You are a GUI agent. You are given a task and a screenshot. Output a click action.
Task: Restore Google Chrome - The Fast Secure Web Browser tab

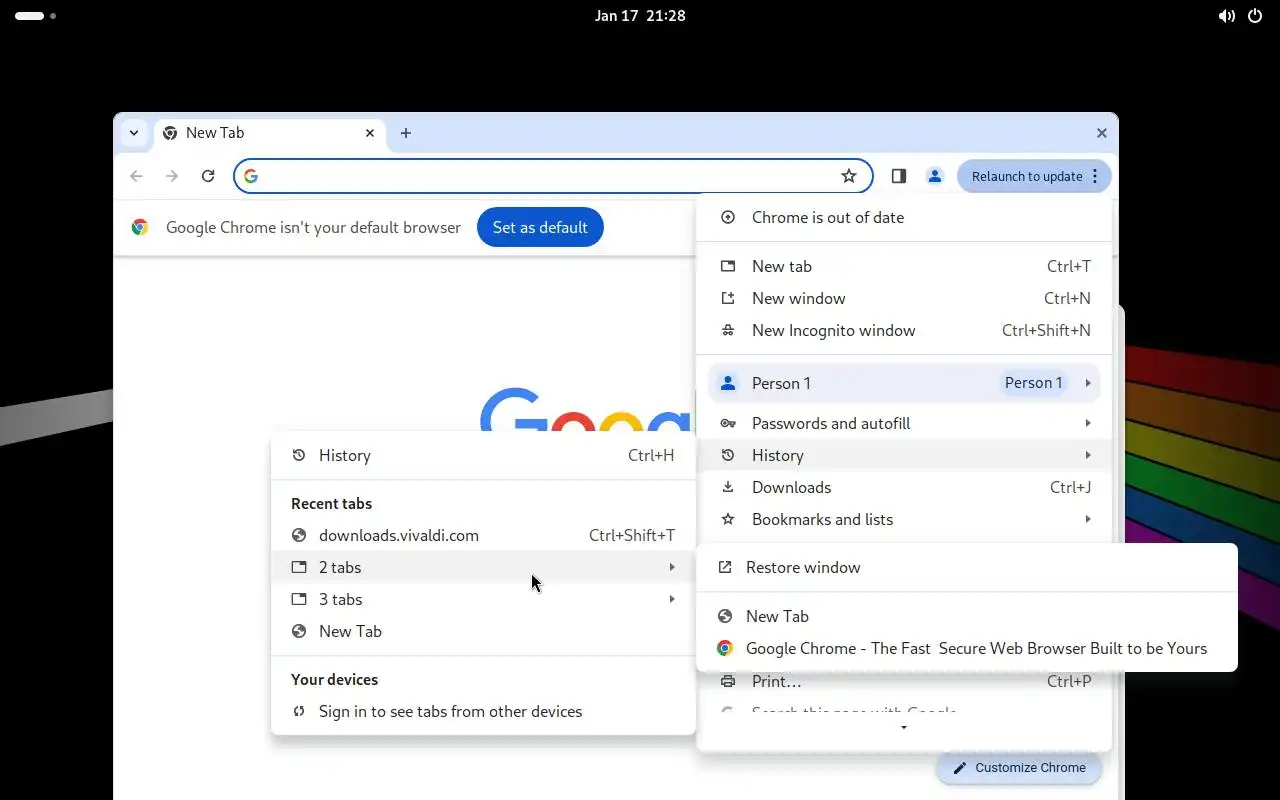[x=967, y=648]
